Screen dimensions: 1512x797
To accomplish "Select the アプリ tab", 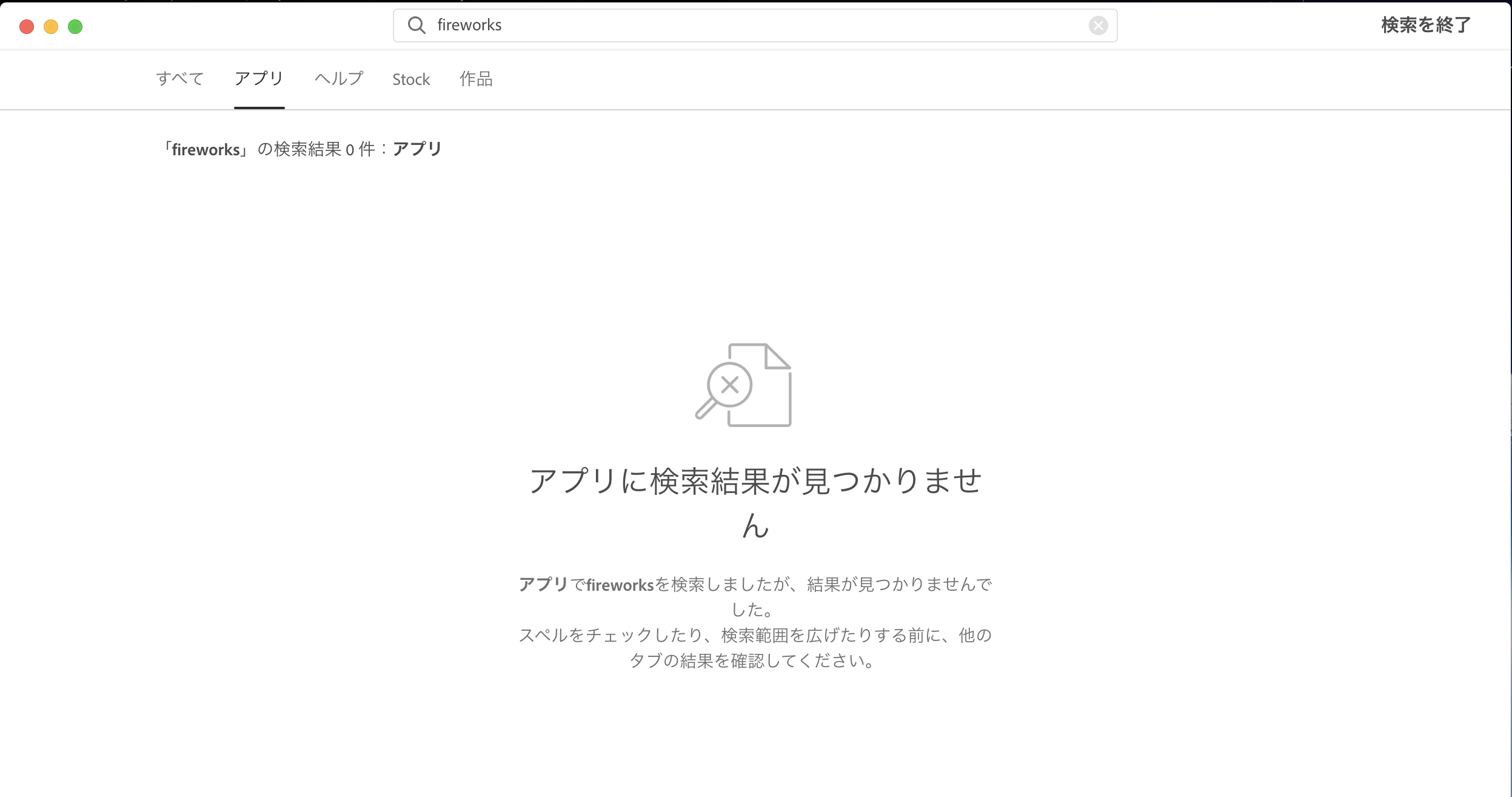I will coord(259,79).
